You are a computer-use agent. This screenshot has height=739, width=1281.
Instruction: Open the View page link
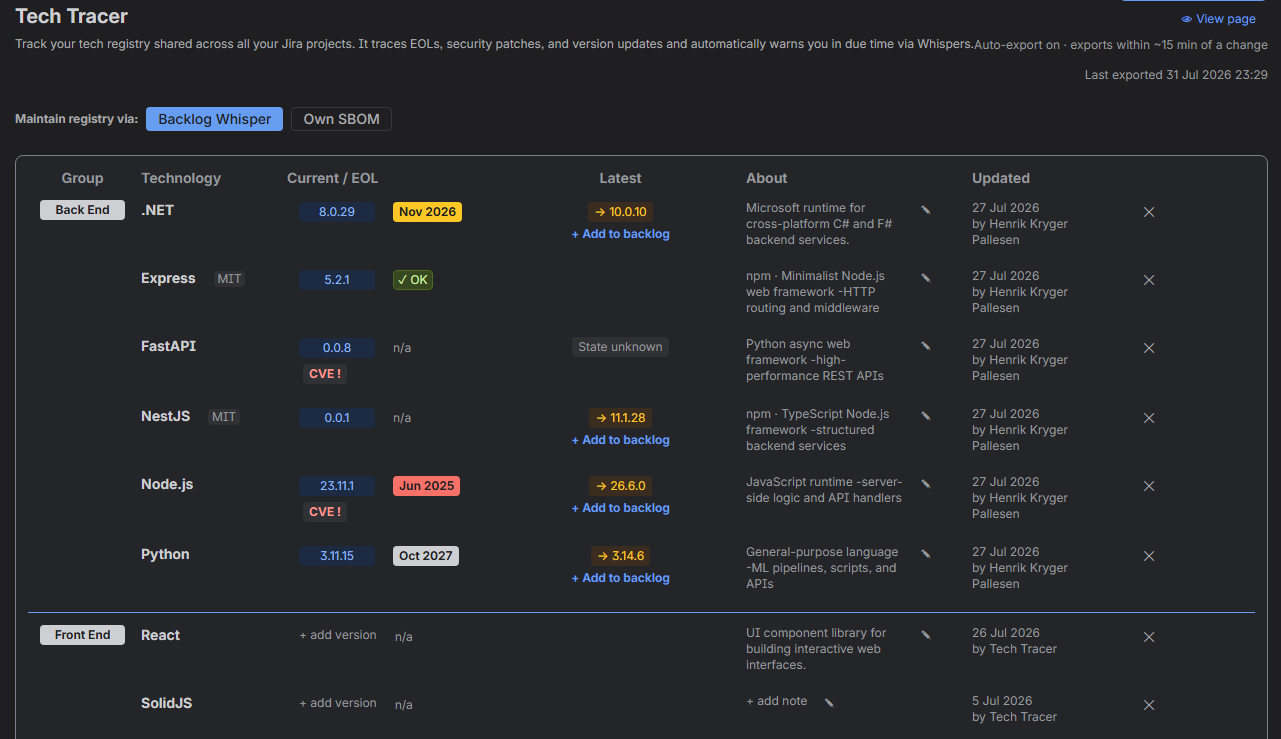1218,19
